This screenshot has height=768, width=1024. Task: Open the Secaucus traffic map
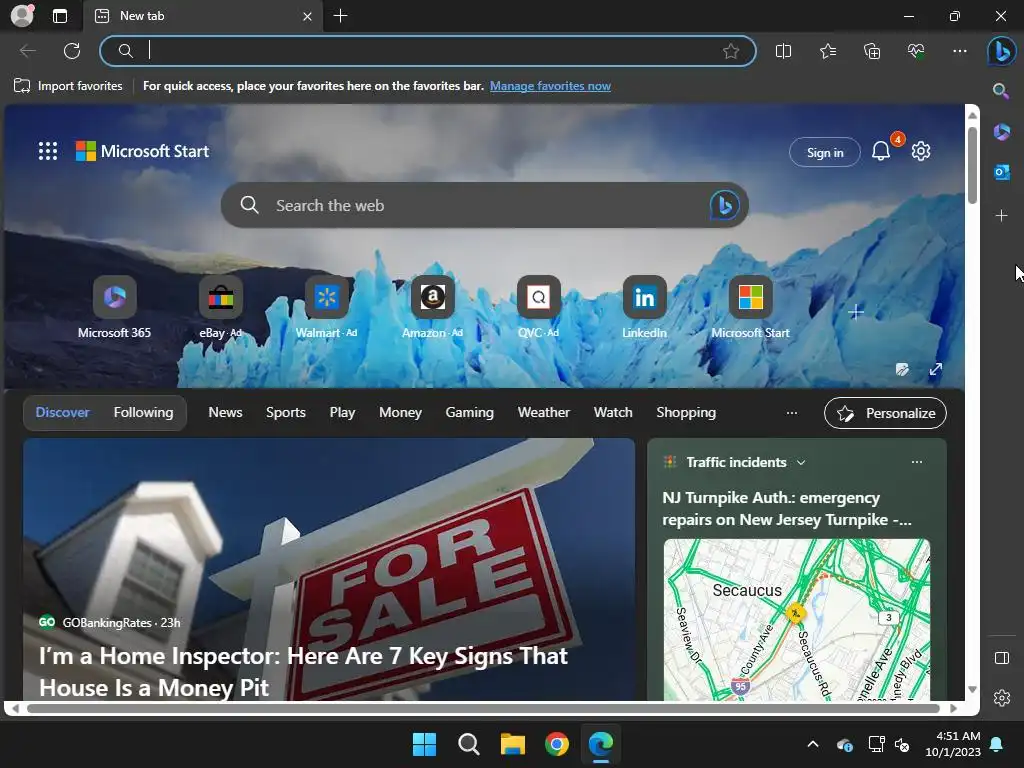[x=797, y=619]
